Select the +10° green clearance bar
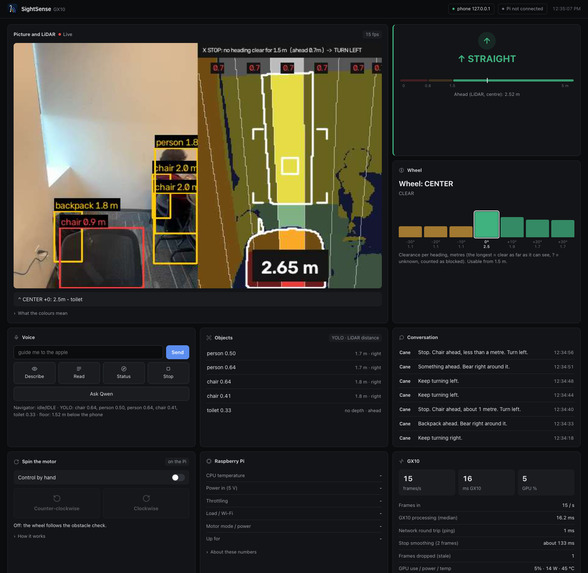Screen dimensions: 588x573 coord(512,227)
